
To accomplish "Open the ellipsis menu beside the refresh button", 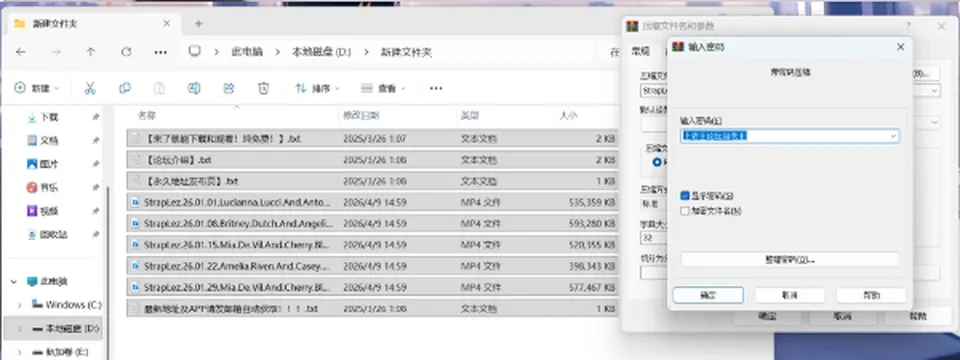I will (160, 52).
